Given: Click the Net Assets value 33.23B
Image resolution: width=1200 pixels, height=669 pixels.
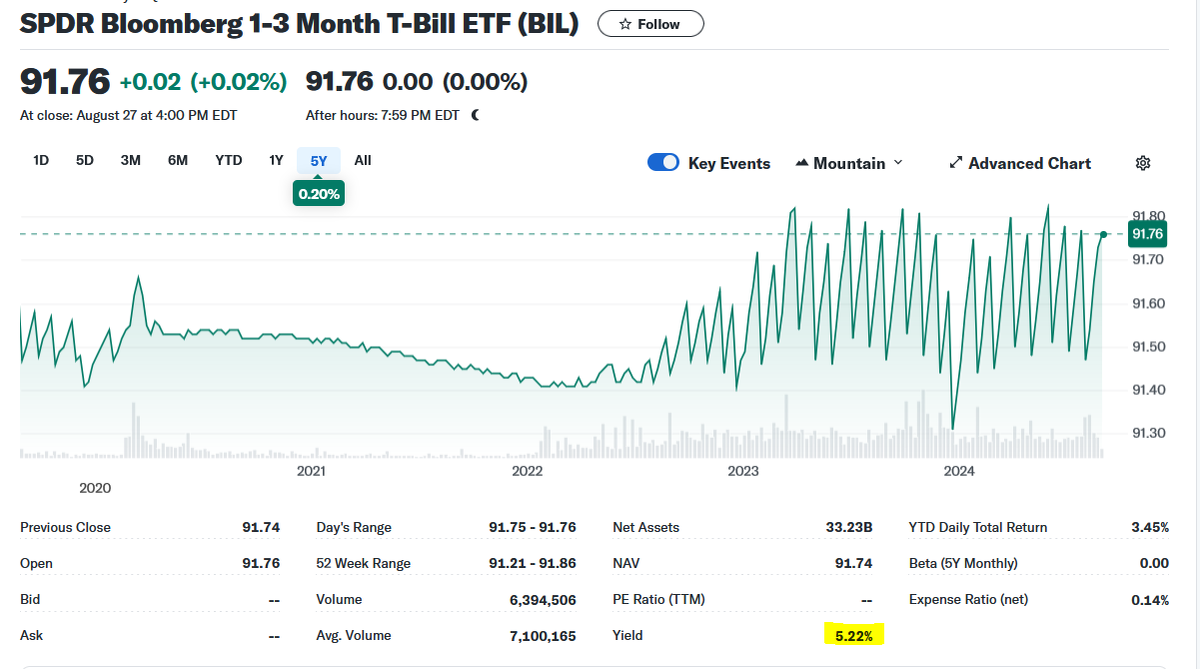Looking at the screenshot, I should coord(847,527).
